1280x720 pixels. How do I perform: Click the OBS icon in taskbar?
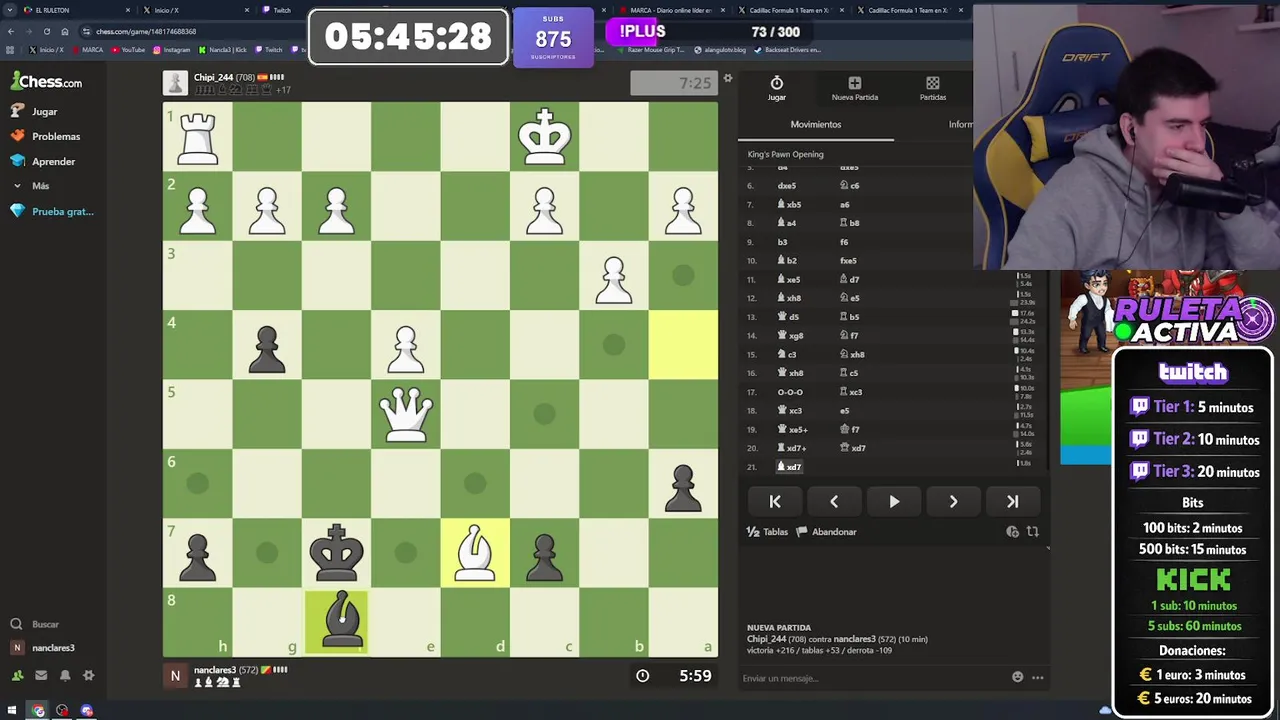pos(62,711)
